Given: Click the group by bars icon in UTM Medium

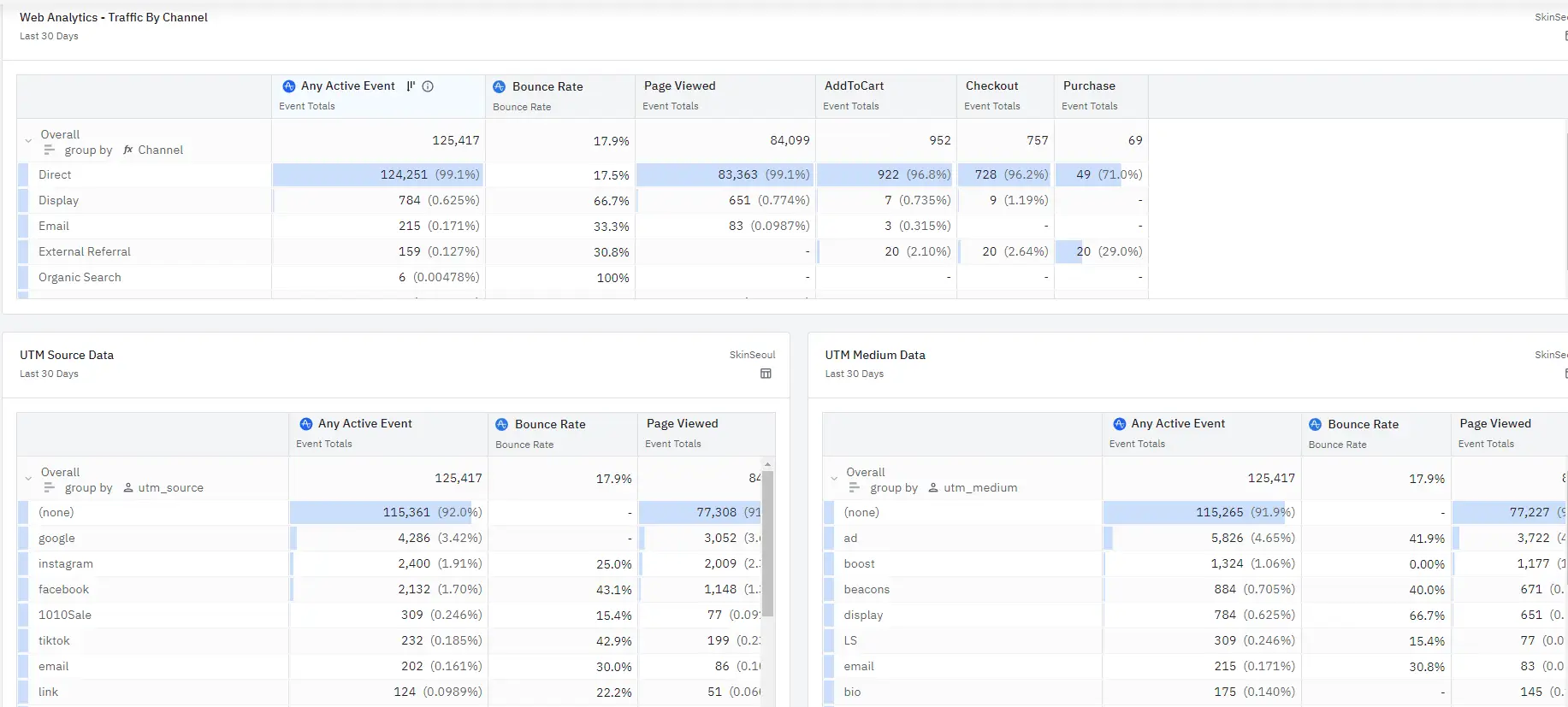Looking at the screenshot, I should 854,488.
